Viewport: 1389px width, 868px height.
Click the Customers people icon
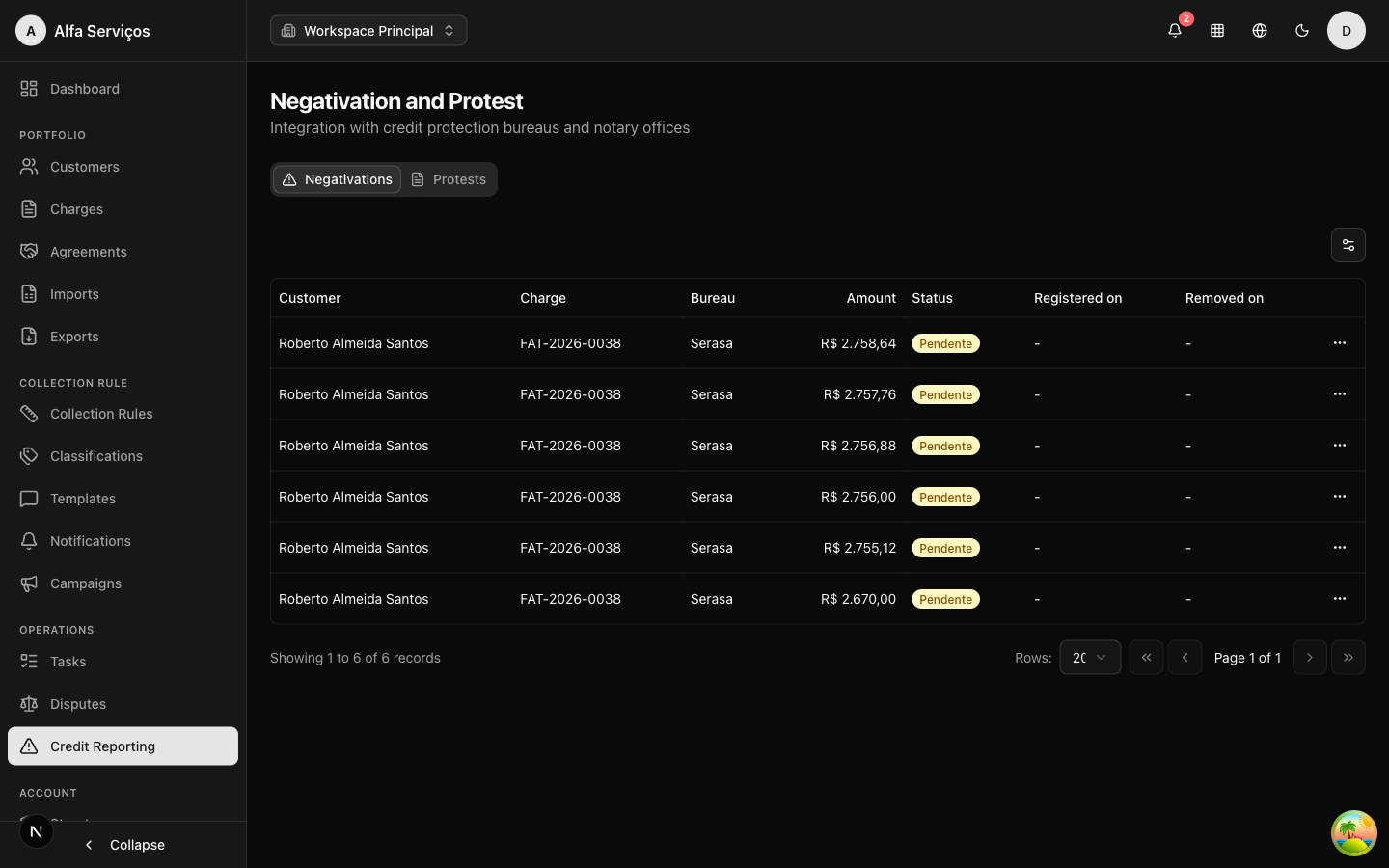click(29, 167)
